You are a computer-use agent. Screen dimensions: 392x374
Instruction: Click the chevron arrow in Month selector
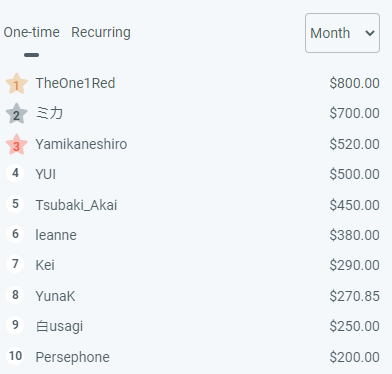pyautogui.click(x=370, y=33)
